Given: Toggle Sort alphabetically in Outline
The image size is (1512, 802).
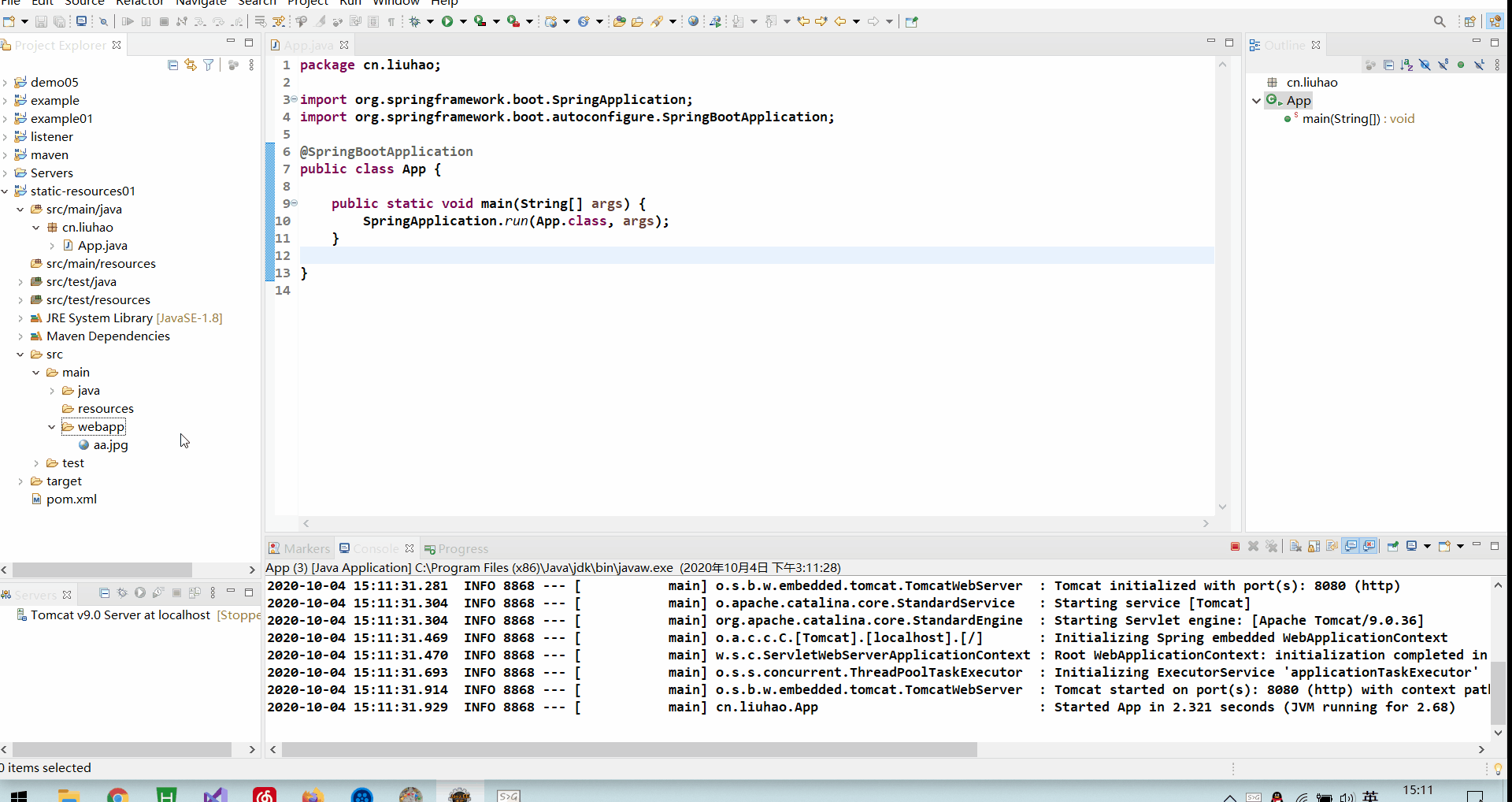Looking at the screenshot, I should [x=1406, y=65].
